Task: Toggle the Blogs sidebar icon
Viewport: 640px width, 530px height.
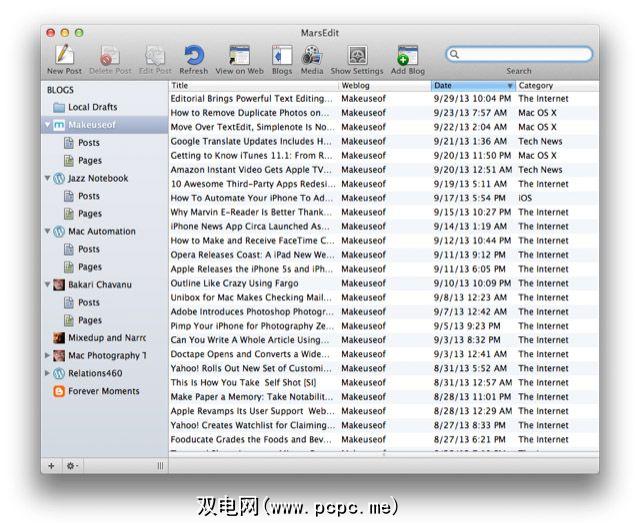Action: coord(282,55)
